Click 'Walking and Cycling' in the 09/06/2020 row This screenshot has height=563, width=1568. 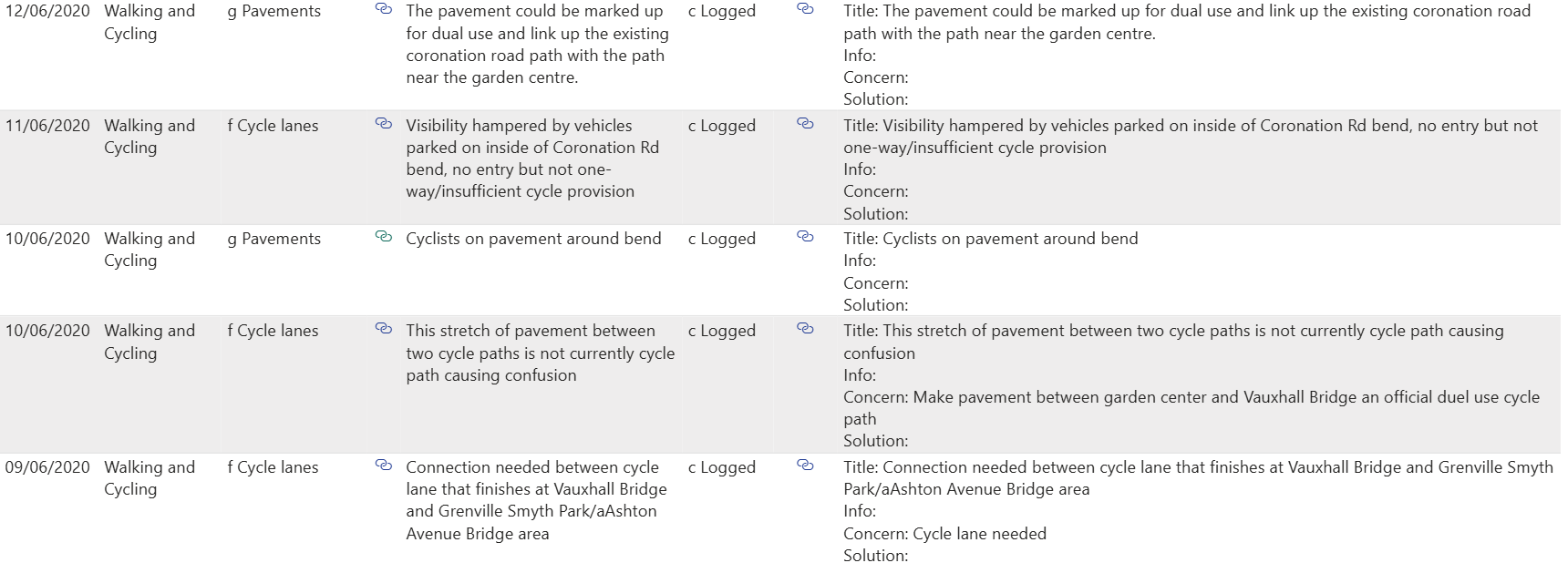(x=150, y=478)
